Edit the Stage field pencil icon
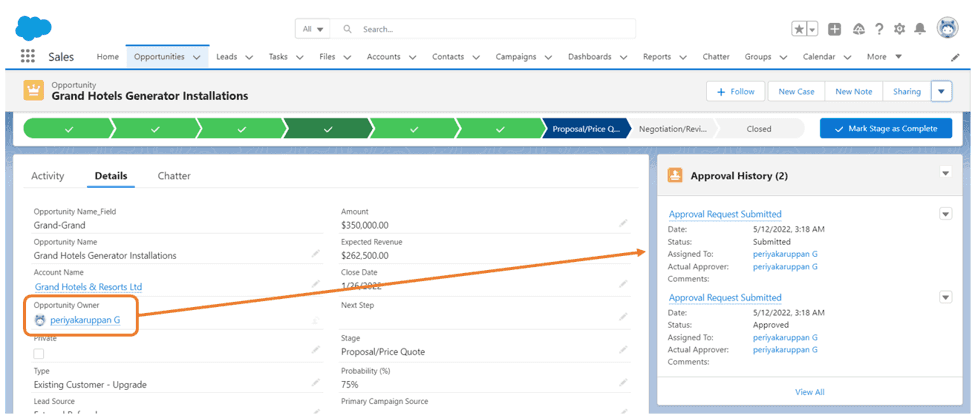Screen dimensions: 975x418 tap(623, 350)
